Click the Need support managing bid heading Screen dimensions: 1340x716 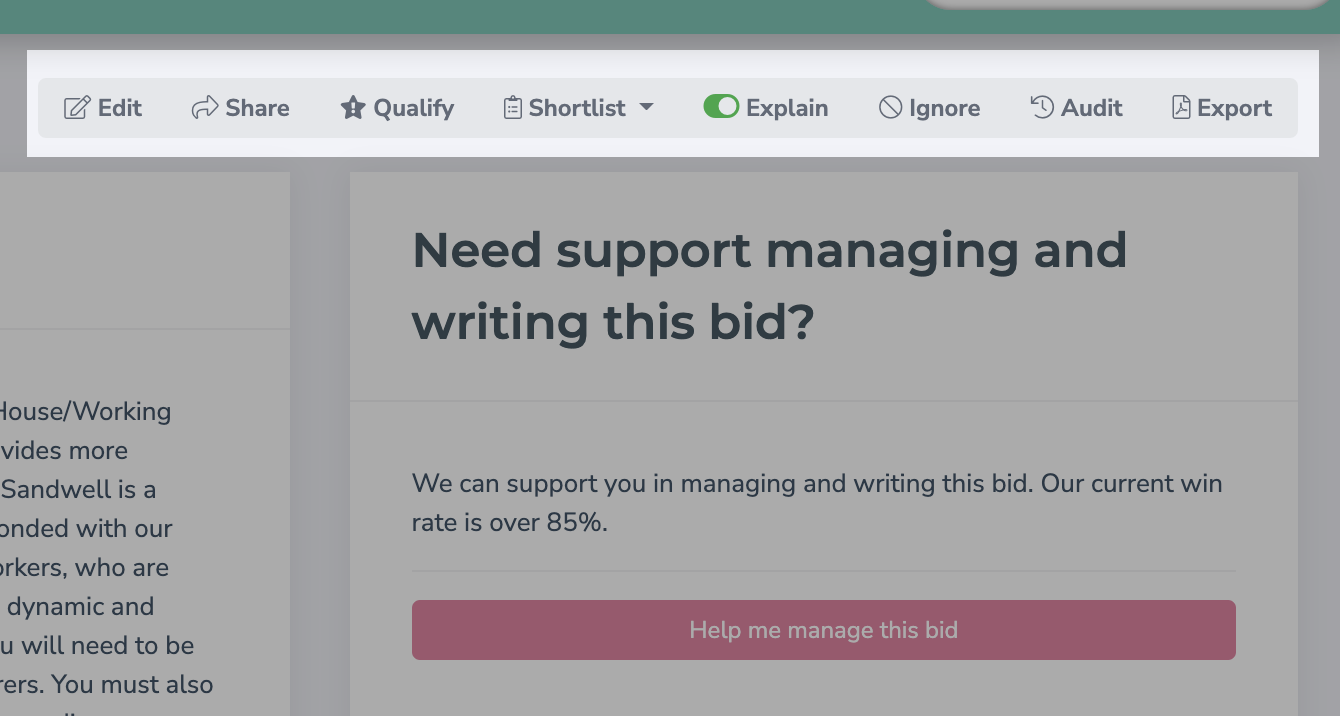[770, 286]
